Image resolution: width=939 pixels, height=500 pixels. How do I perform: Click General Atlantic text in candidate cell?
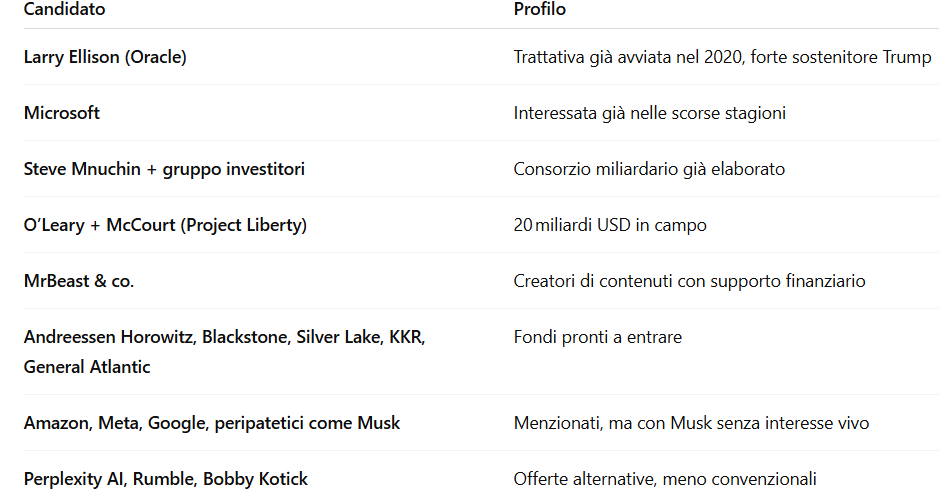click(87, 366)
